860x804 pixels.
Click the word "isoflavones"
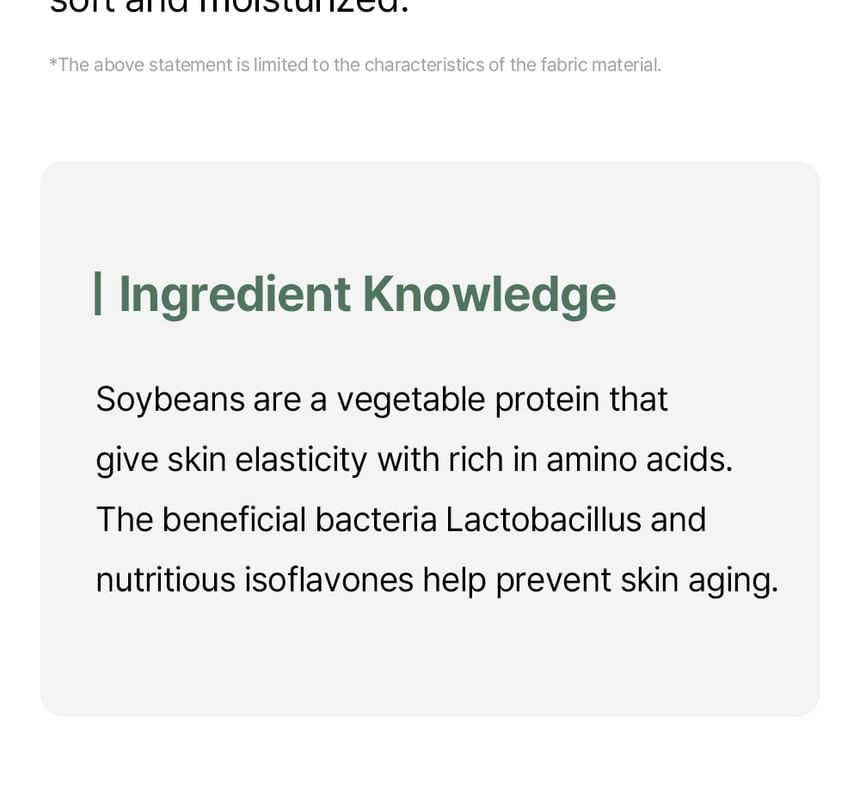(329, 580)
